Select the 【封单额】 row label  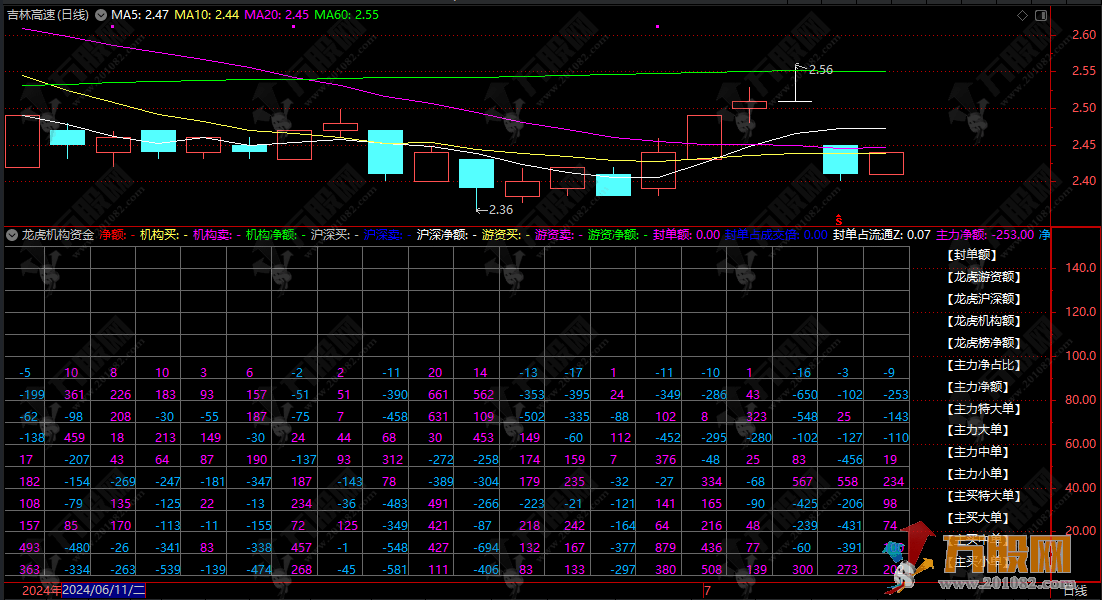click(972, 255)
